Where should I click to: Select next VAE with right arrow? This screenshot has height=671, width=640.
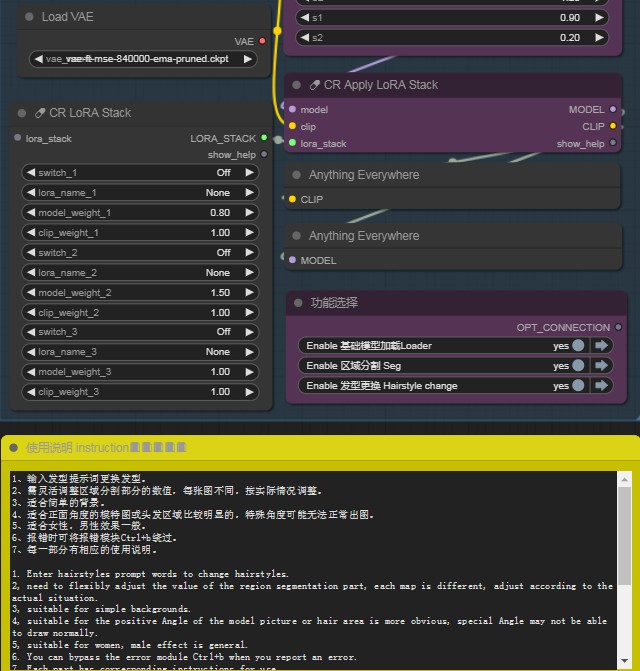248,59
